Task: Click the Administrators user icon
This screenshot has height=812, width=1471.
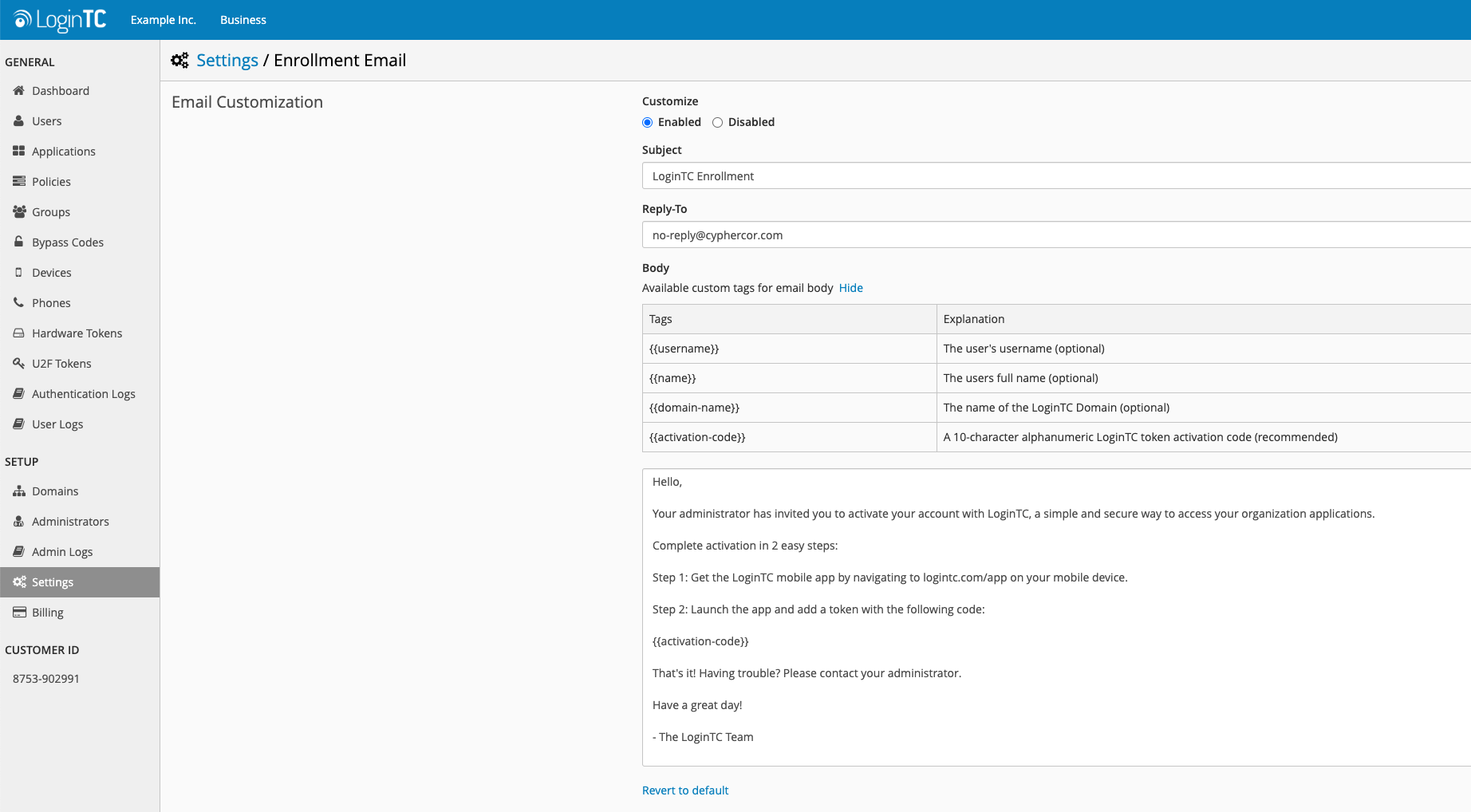Action: [18, 521]
